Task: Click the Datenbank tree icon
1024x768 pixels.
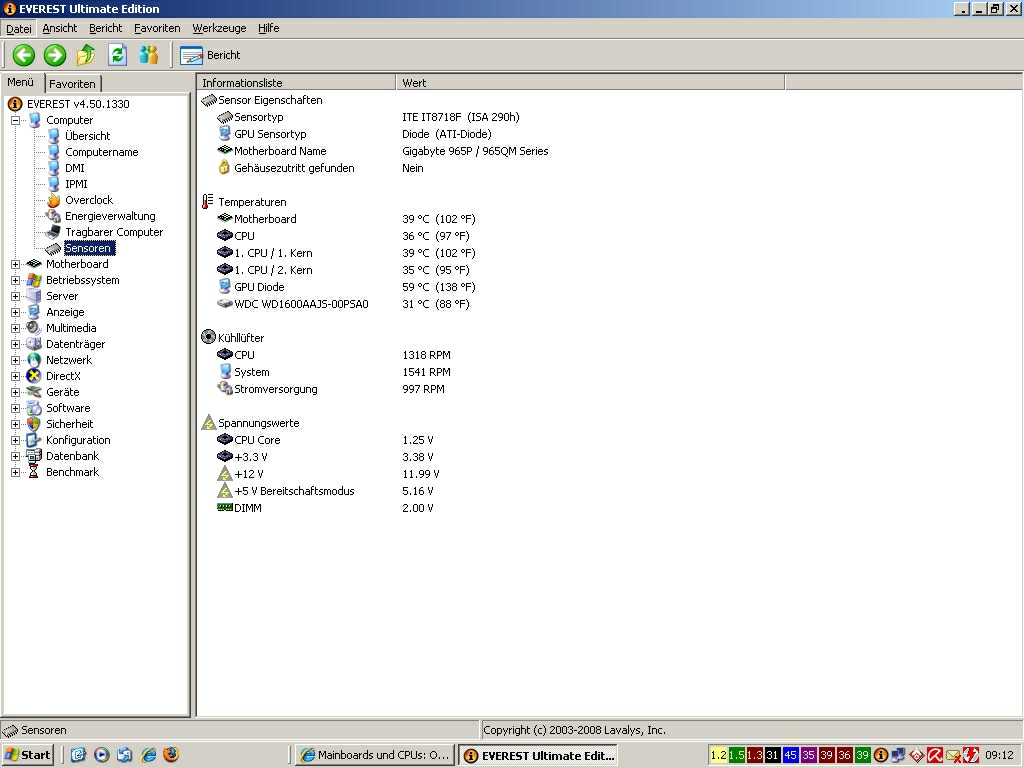Action: click(34, 456)
